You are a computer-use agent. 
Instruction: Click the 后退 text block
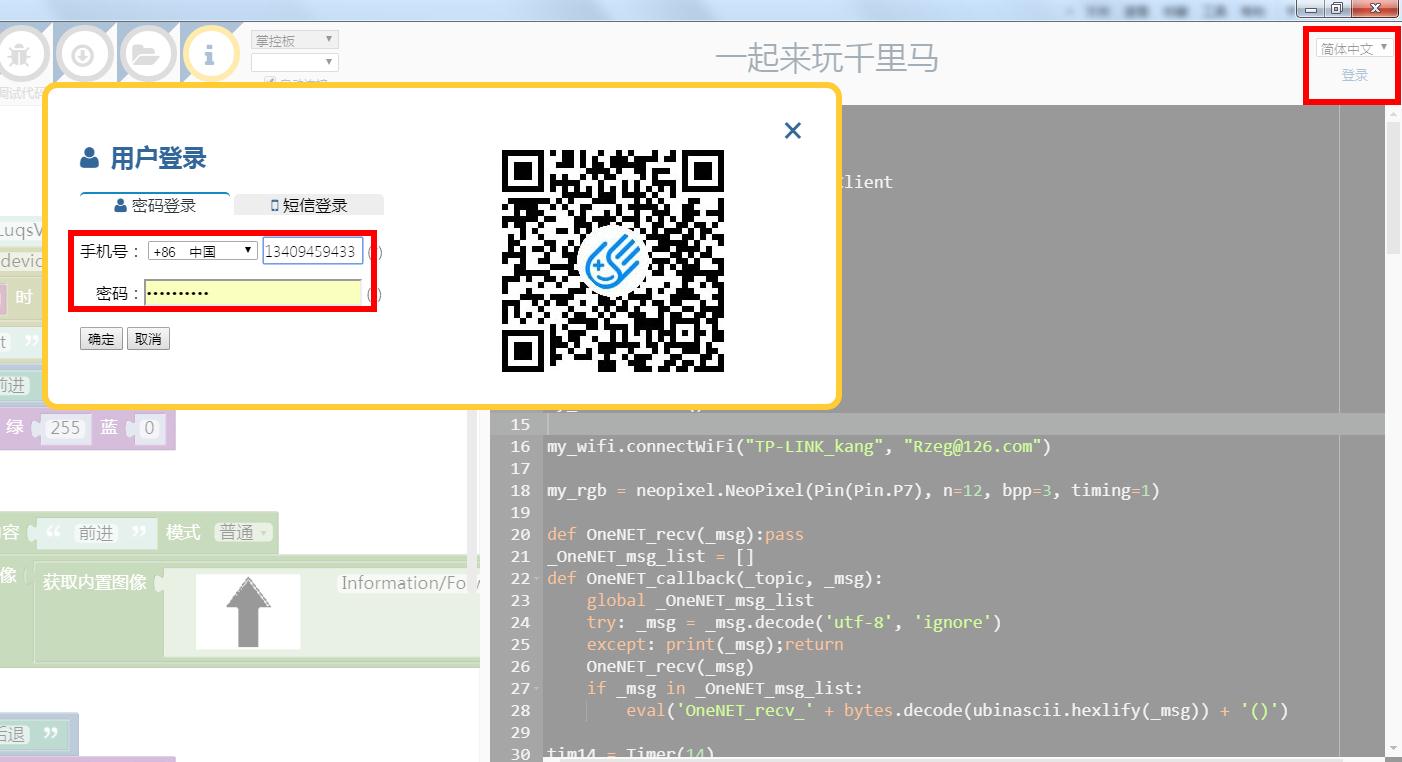click(12, 733)
